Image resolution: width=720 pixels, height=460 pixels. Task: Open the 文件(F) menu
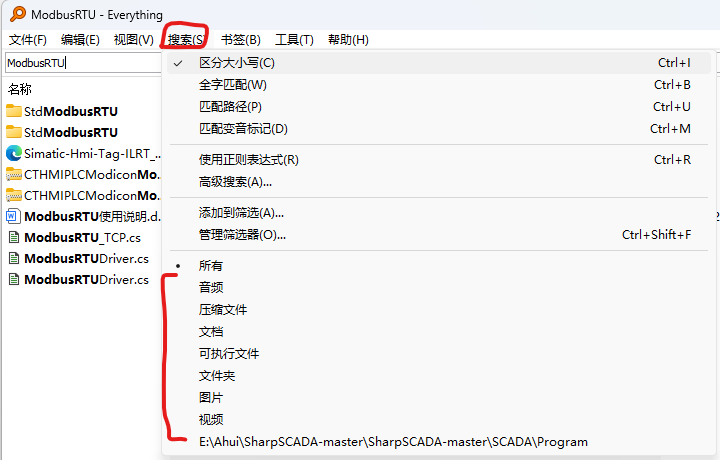click(x=28, y=40)
